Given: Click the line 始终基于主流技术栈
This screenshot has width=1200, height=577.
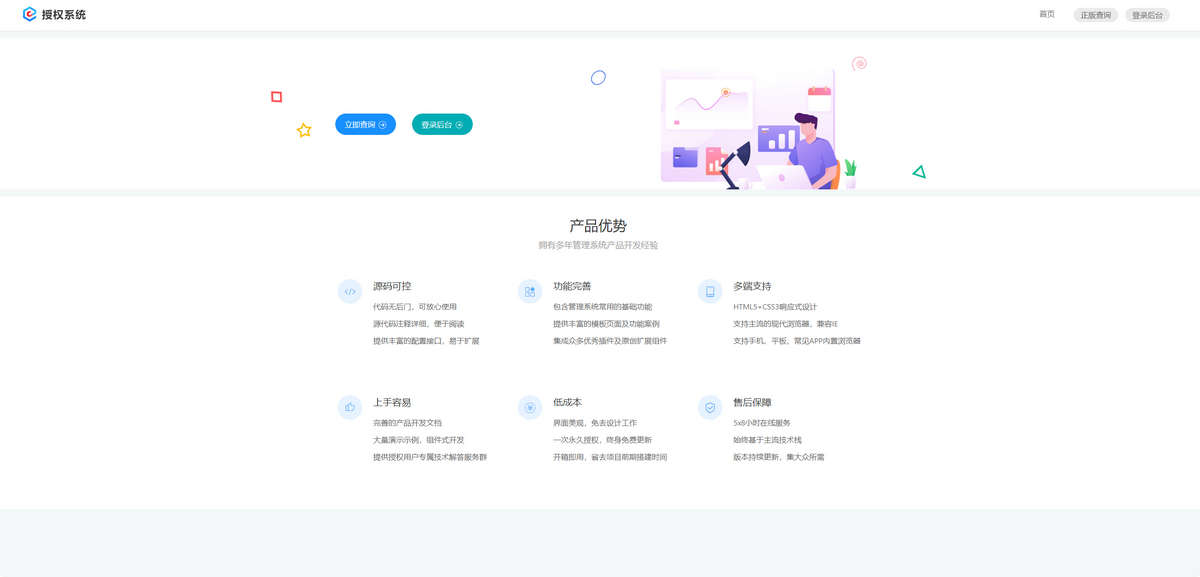Looking at the screenshot, I should (767, 440).
